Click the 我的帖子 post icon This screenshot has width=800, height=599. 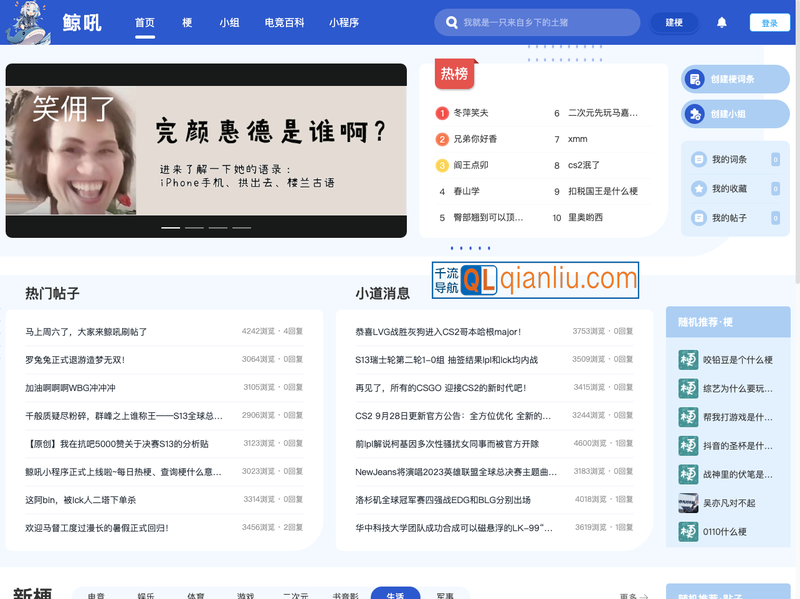click(700, 217)
